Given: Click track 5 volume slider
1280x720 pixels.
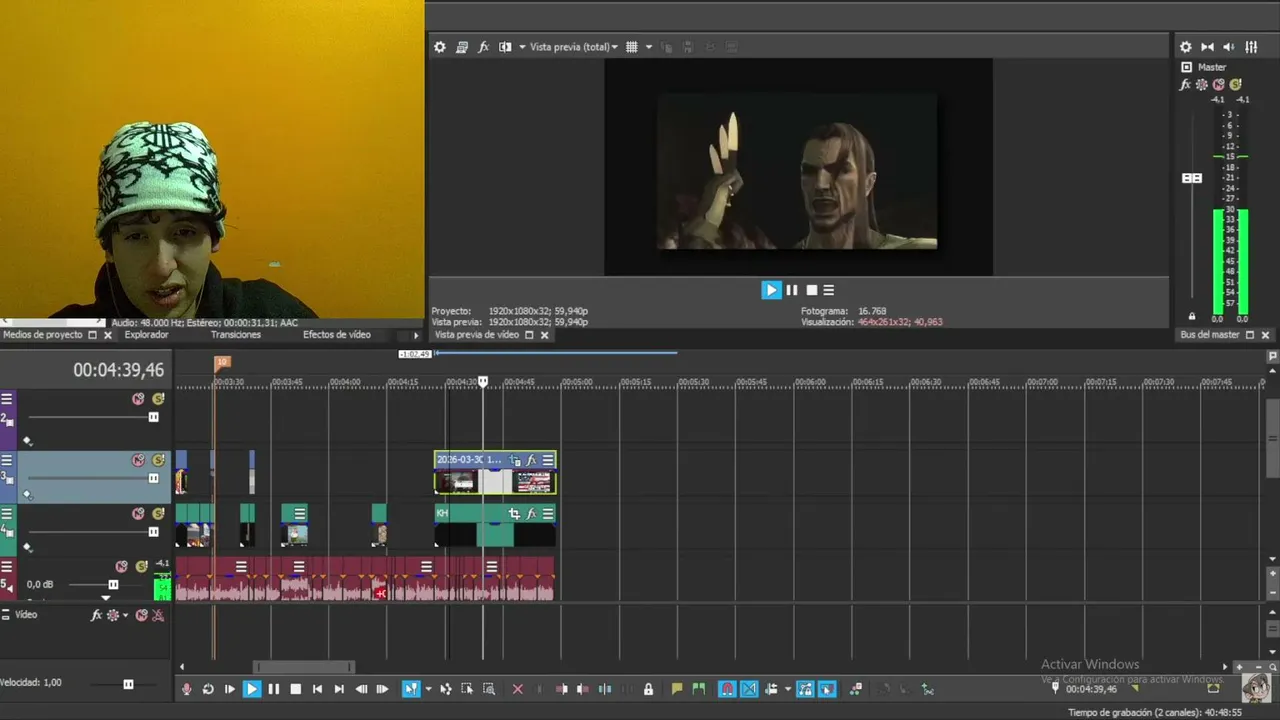Looking at the screenshot, I should coord(113,584).
